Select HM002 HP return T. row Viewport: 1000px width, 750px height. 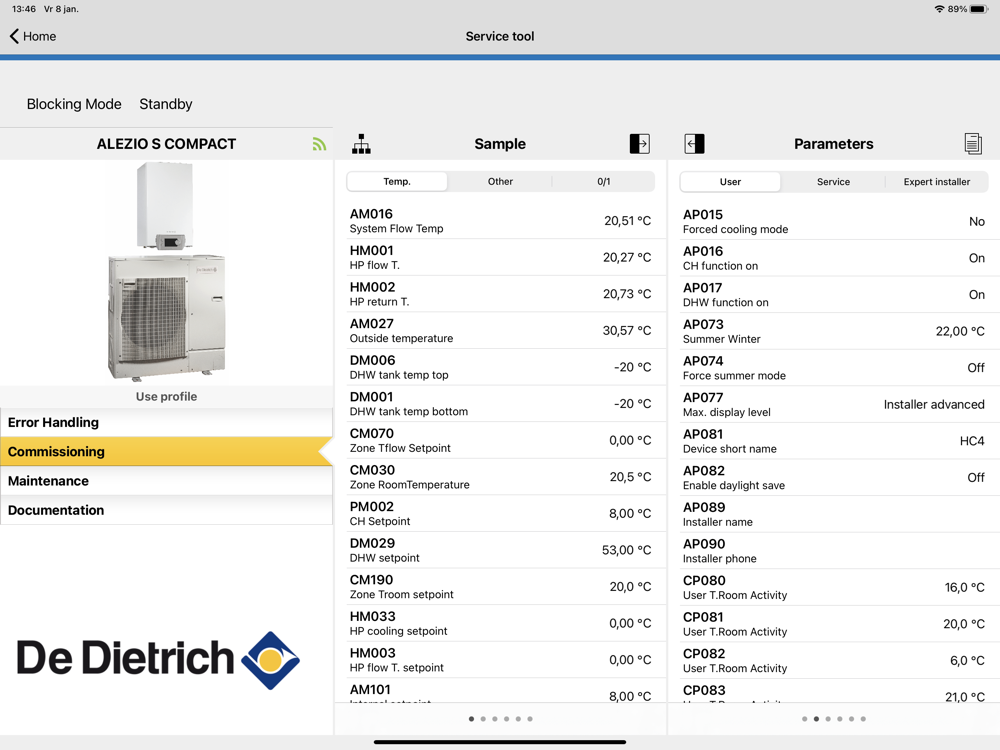tap(501, 293)
